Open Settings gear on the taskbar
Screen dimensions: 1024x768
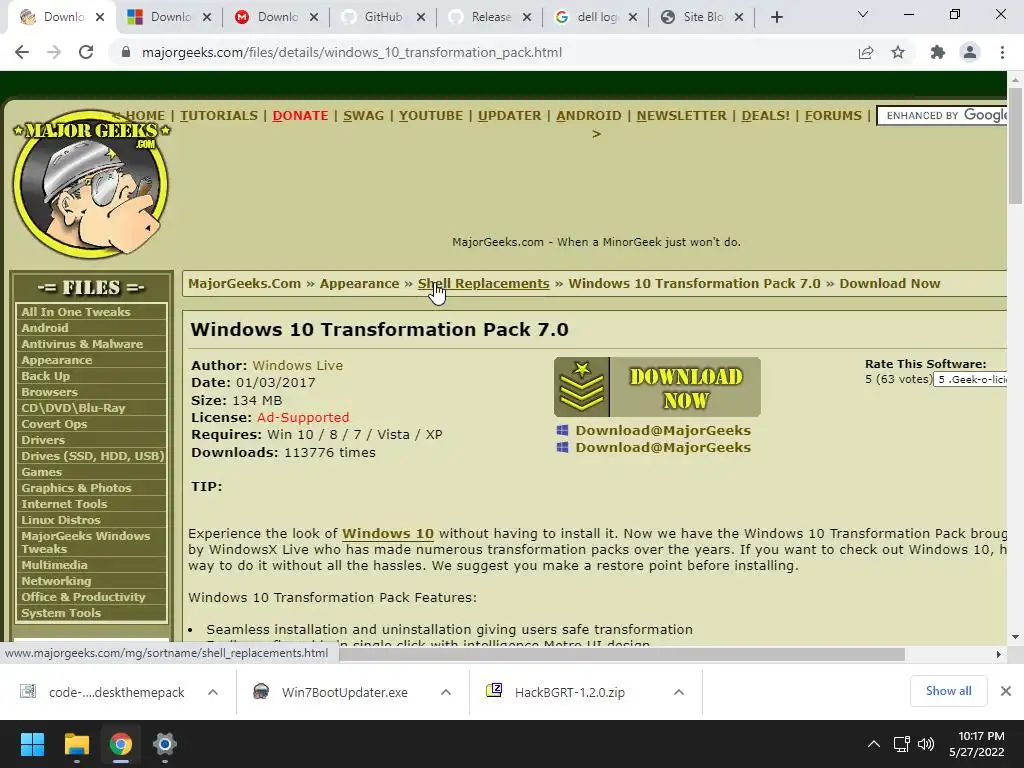click(x=165, y=744)
